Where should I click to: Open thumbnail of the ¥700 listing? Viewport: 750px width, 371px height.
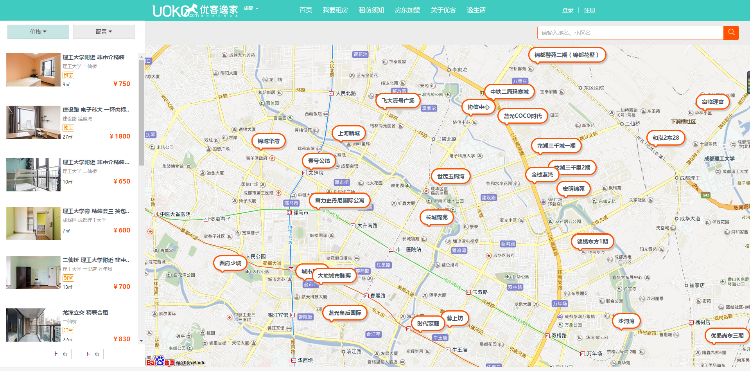click(x=33, y=273)
